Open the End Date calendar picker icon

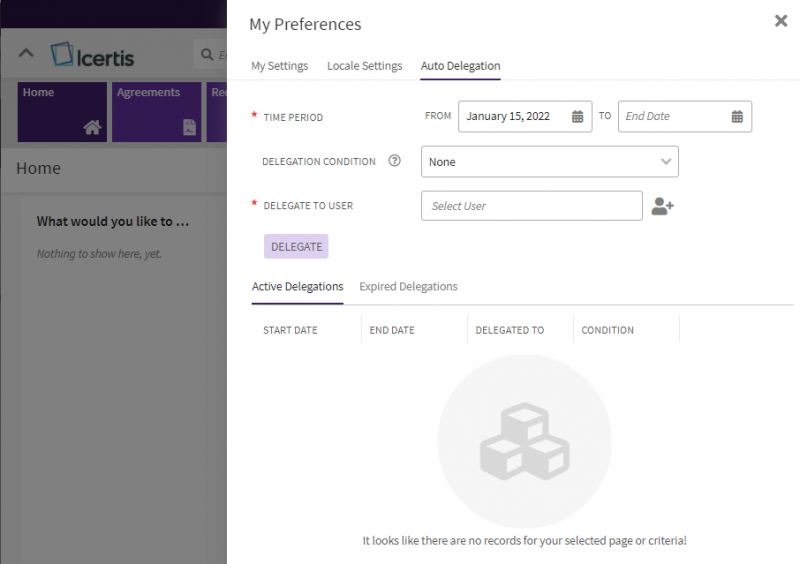[737, 116]
